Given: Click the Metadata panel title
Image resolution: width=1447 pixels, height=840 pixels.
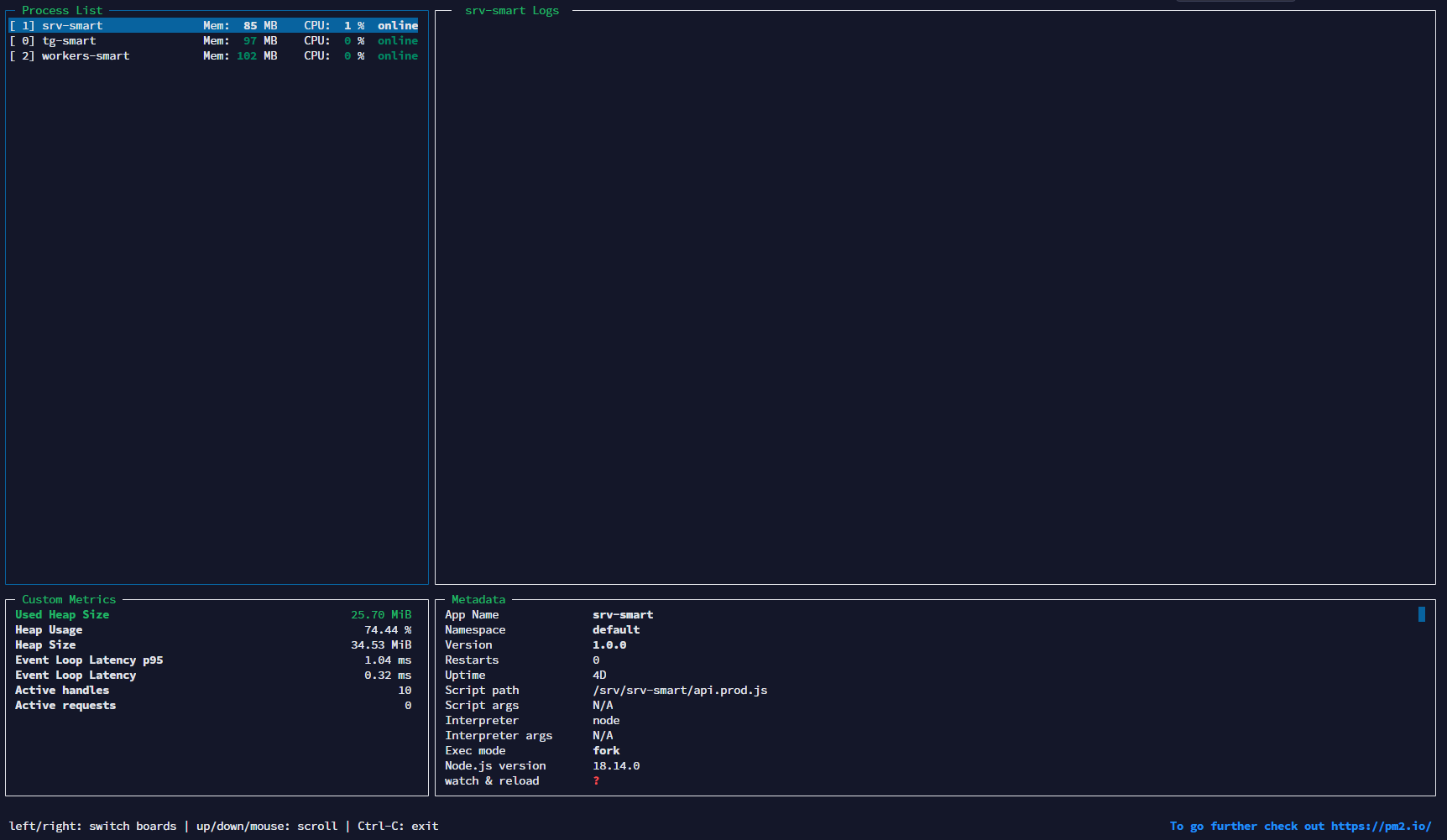Looking at the screenshot, I should pyautogui.click(x=478, y=600).
